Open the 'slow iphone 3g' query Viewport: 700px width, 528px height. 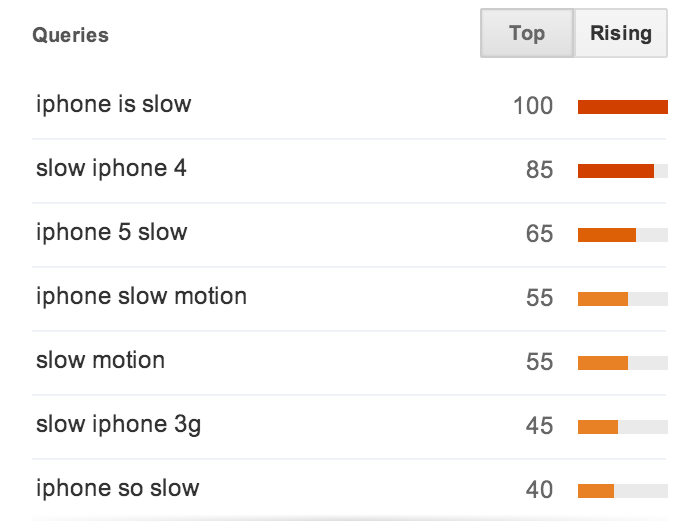(118, 424)
